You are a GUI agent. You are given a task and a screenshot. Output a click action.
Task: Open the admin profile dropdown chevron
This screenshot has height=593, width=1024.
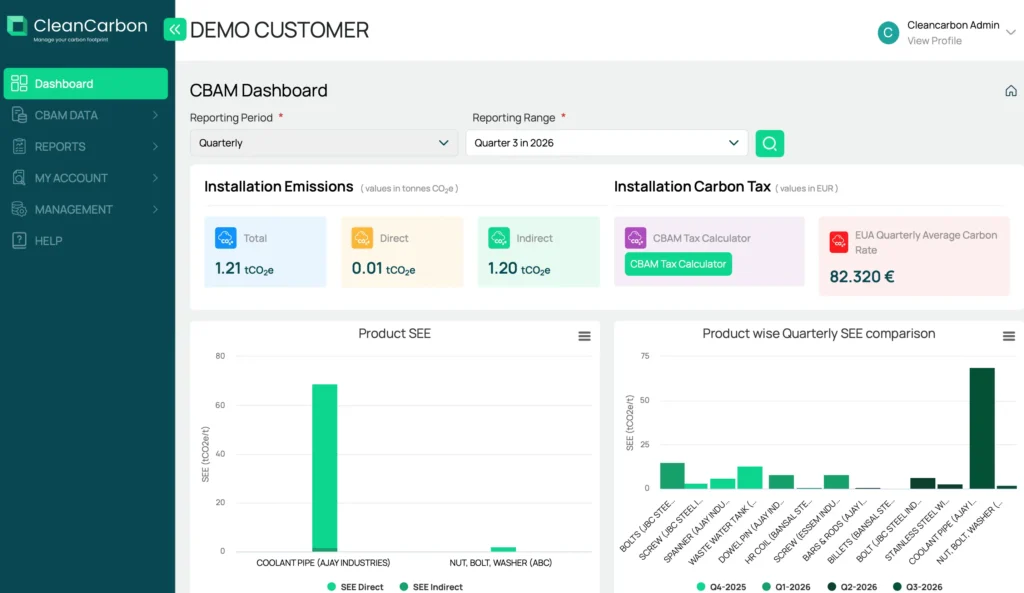[x=1011, y=32]
